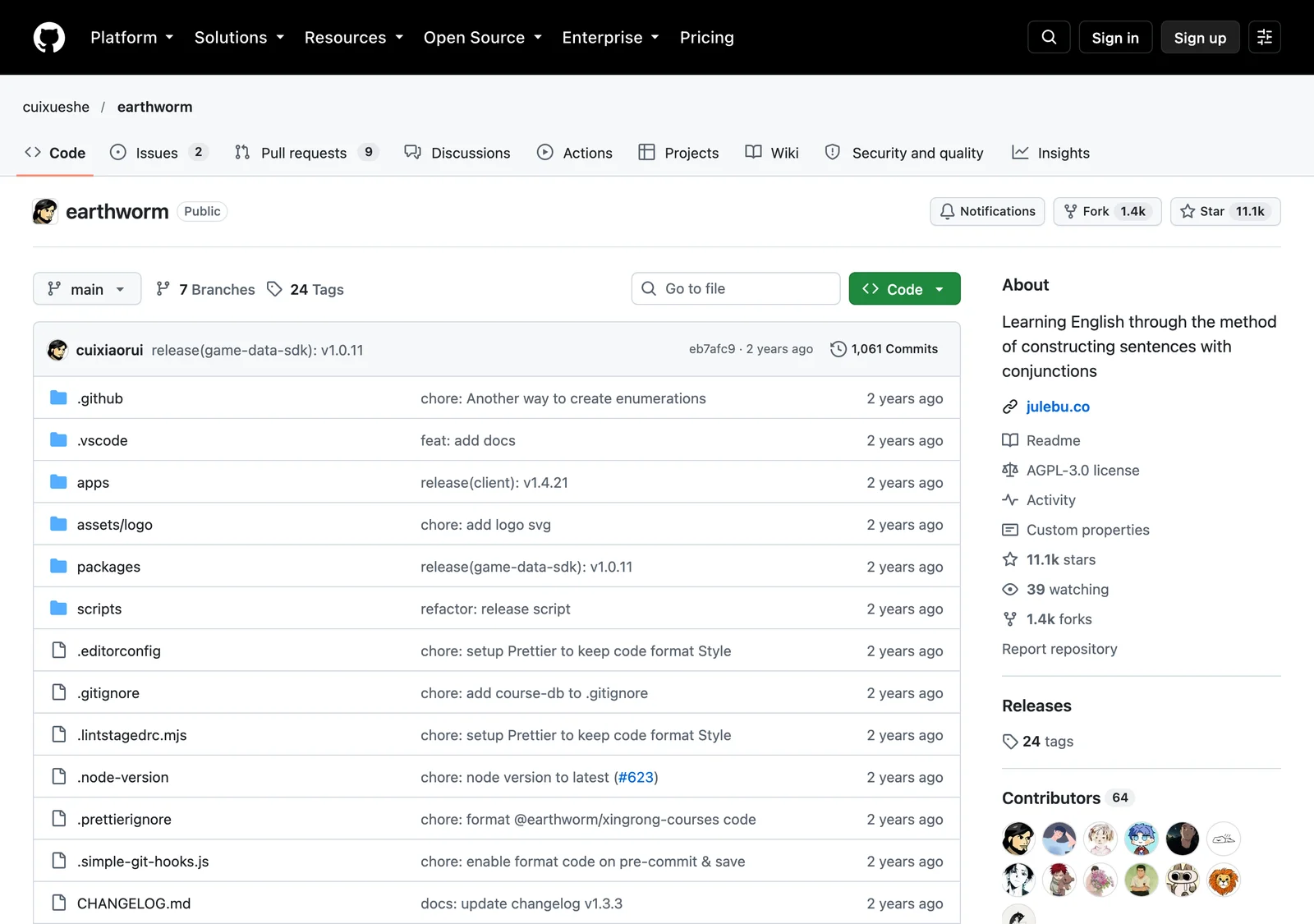Screen dimensions: 1314x924
Task: Open the appearance settings sliders icon
Action: (1265, 37)
